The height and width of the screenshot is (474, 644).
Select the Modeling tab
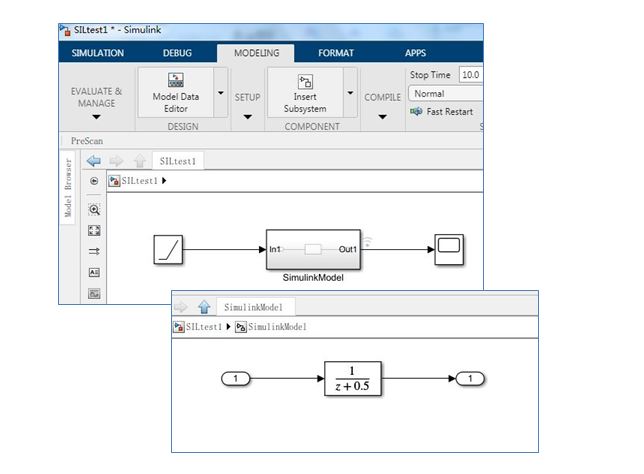click(x=256, y=53)
